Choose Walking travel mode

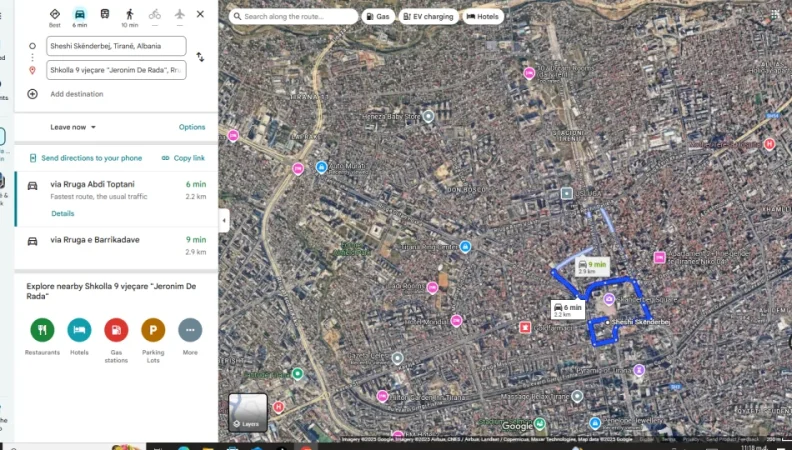pos(130,15)
